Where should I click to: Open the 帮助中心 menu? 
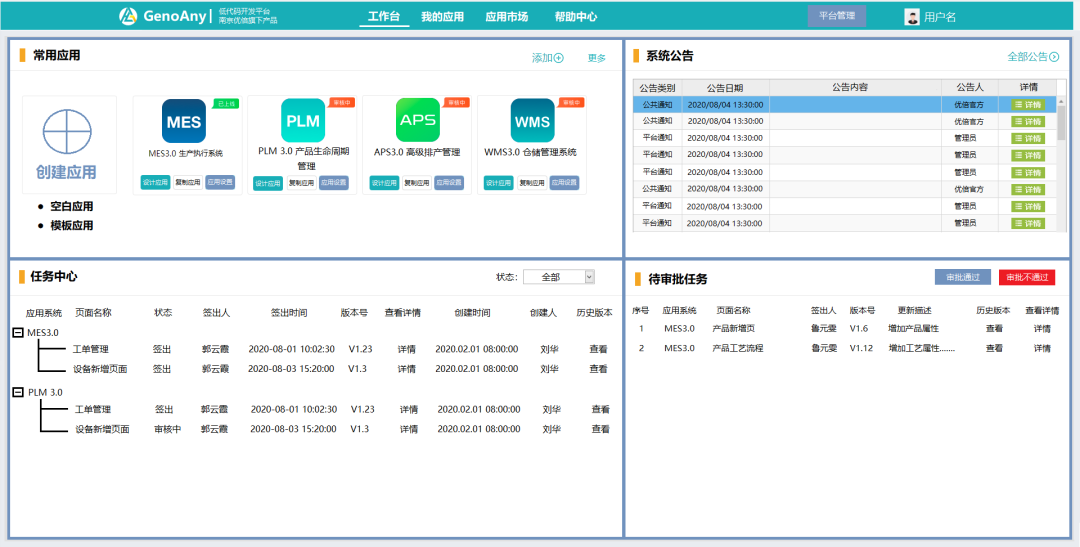pos(576,17)
